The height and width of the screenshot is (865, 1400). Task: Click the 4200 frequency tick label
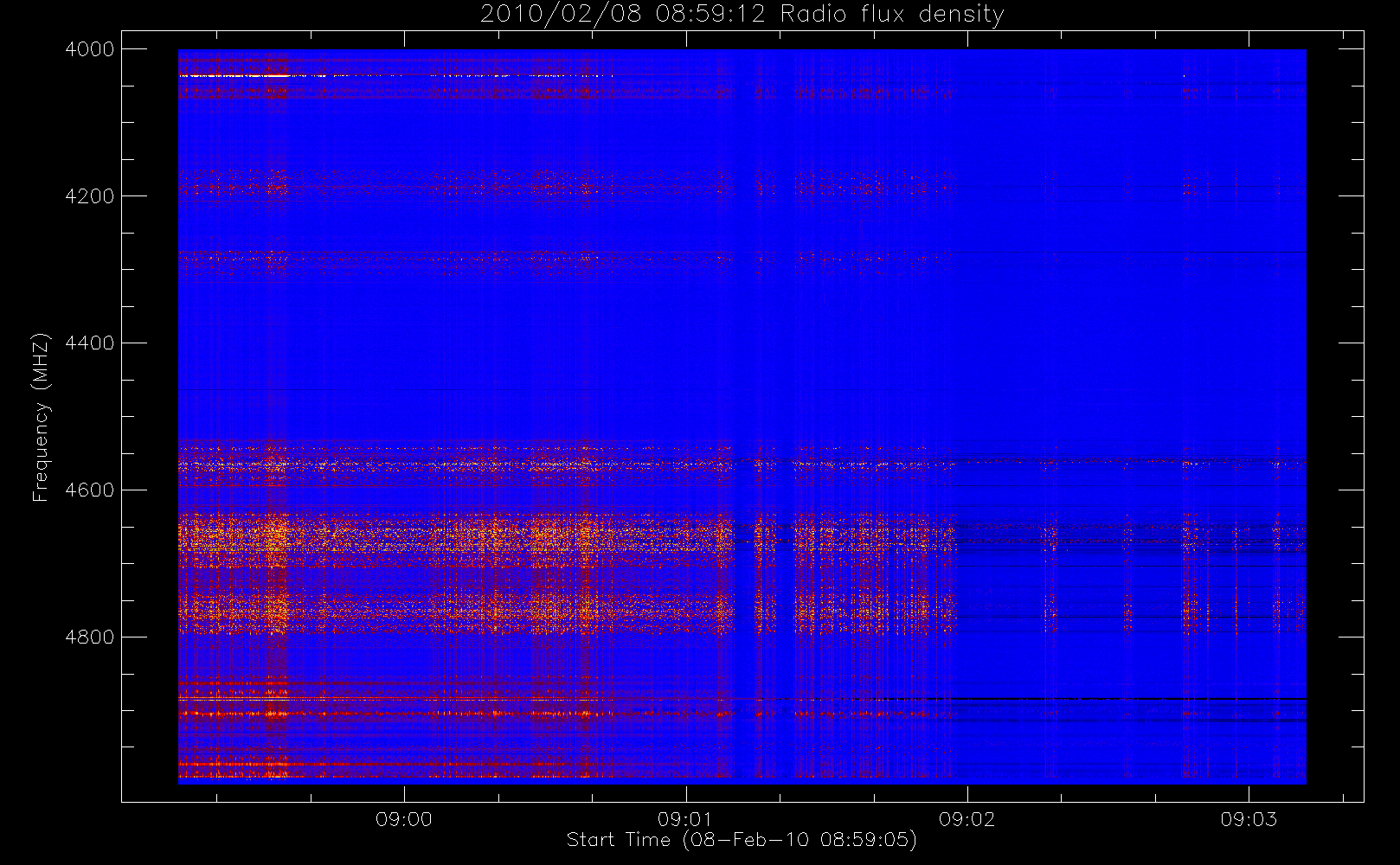pyautogui.click(x=90, y=196)
